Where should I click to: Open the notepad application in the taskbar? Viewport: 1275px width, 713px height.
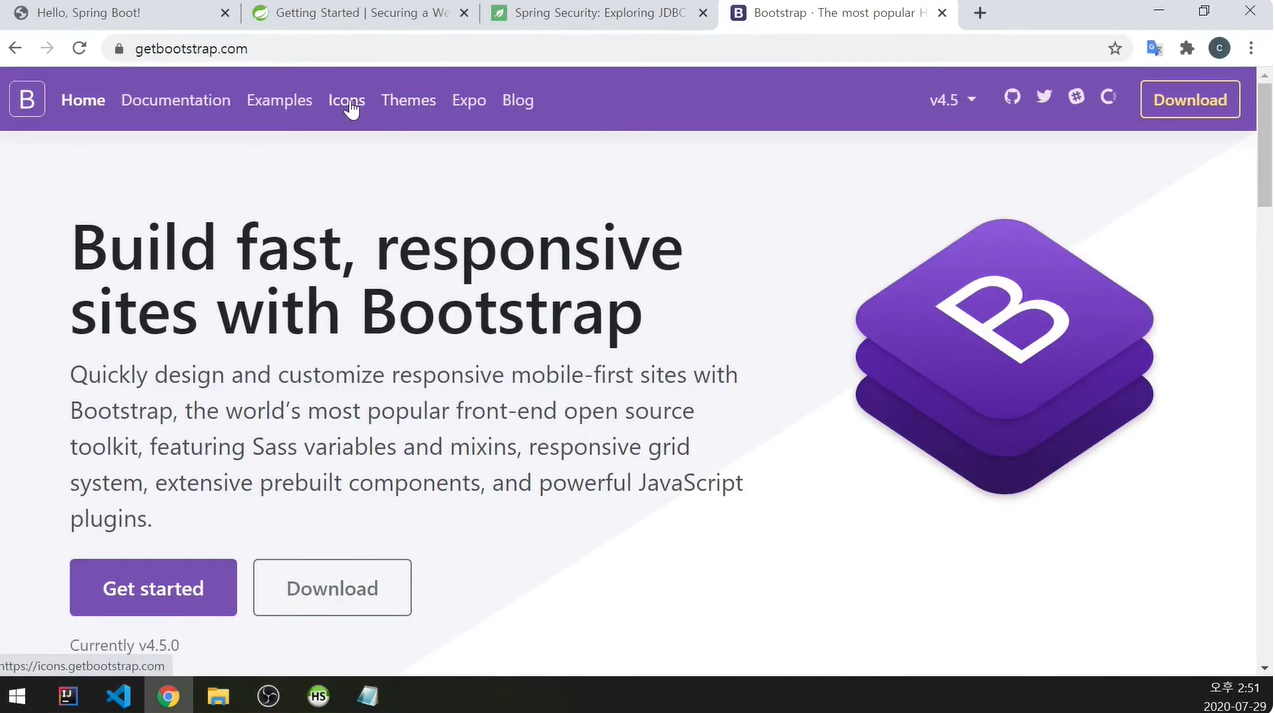click(x=368, y=696)
